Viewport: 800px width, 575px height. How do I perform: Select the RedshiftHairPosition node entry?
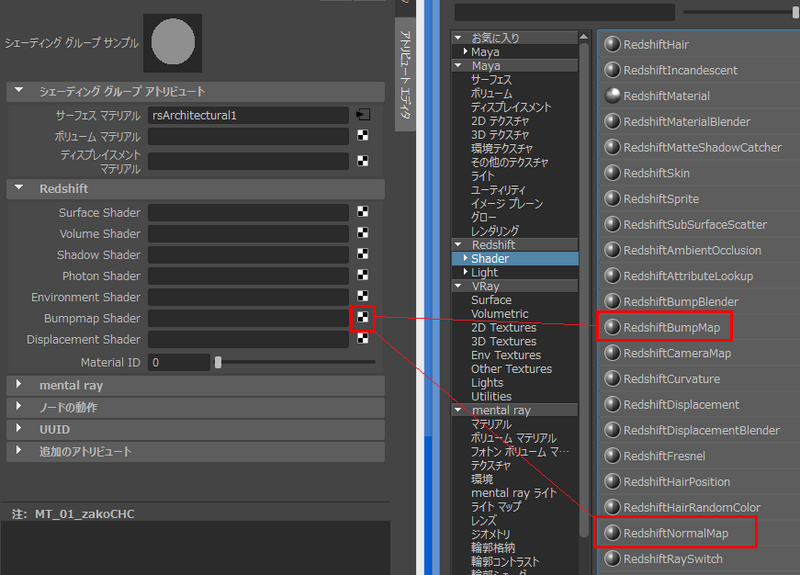click(677, 482)
